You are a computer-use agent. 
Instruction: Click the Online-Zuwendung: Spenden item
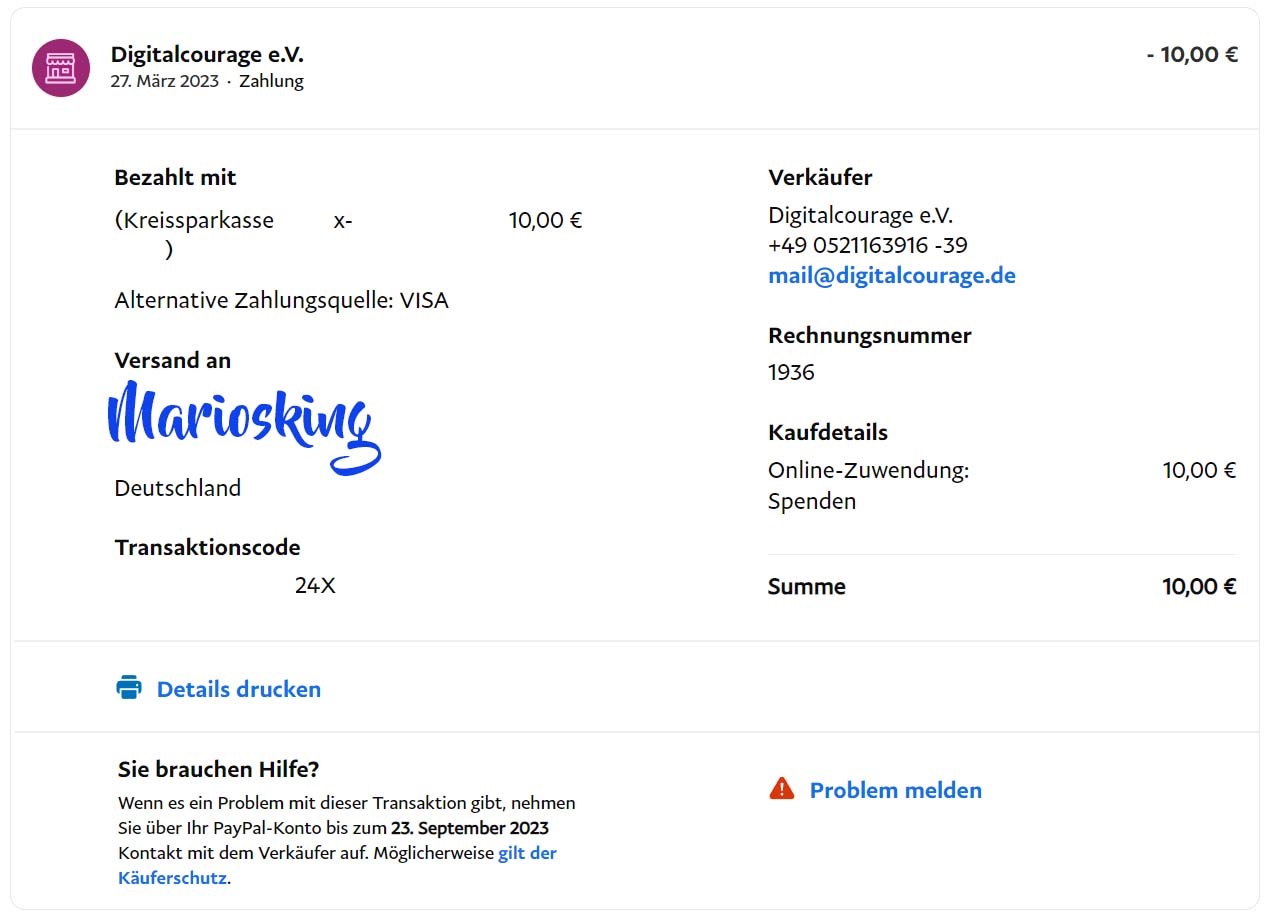pyautogui.click(x=868, y=485)
